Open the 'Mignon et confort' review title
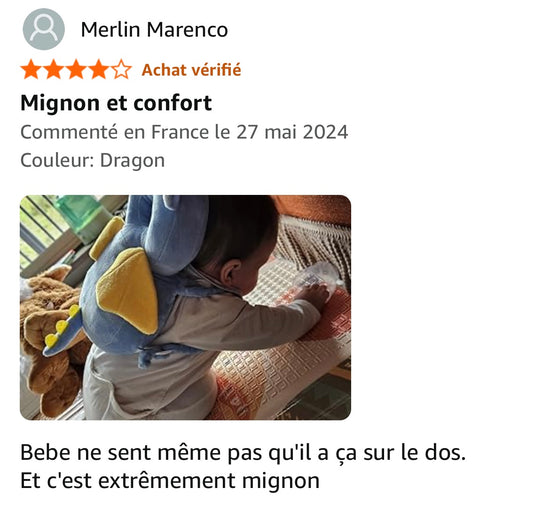 [x=116, y=103]
